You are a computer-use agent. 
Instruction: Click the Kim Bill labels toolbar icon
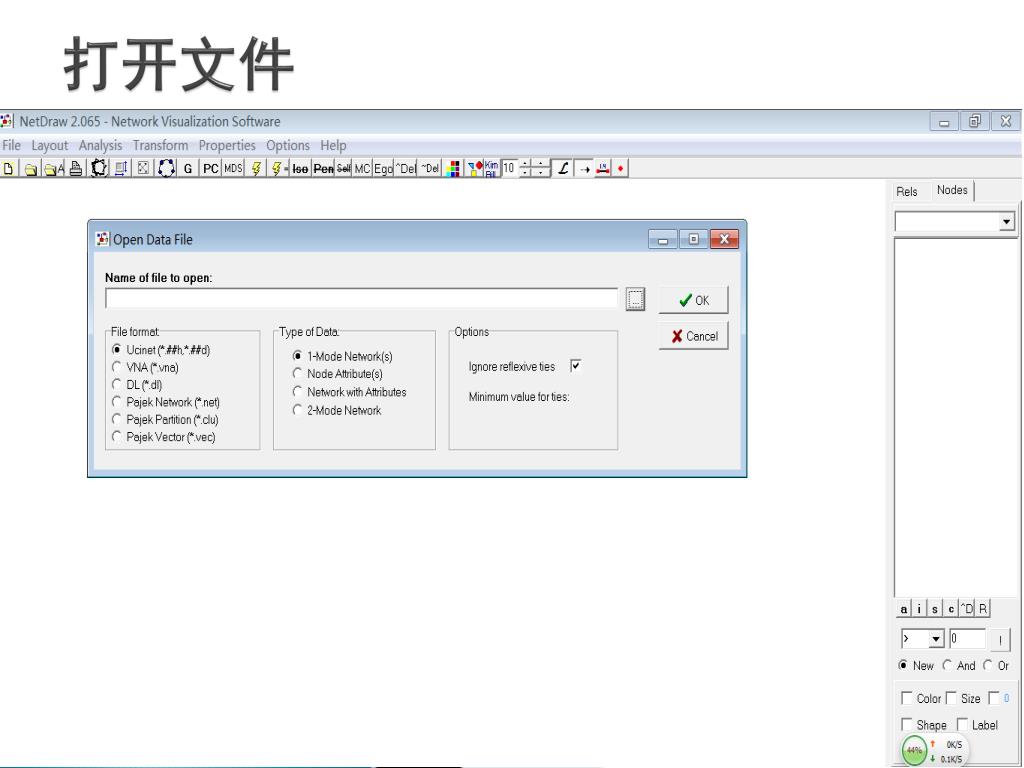tap(491, 168)
